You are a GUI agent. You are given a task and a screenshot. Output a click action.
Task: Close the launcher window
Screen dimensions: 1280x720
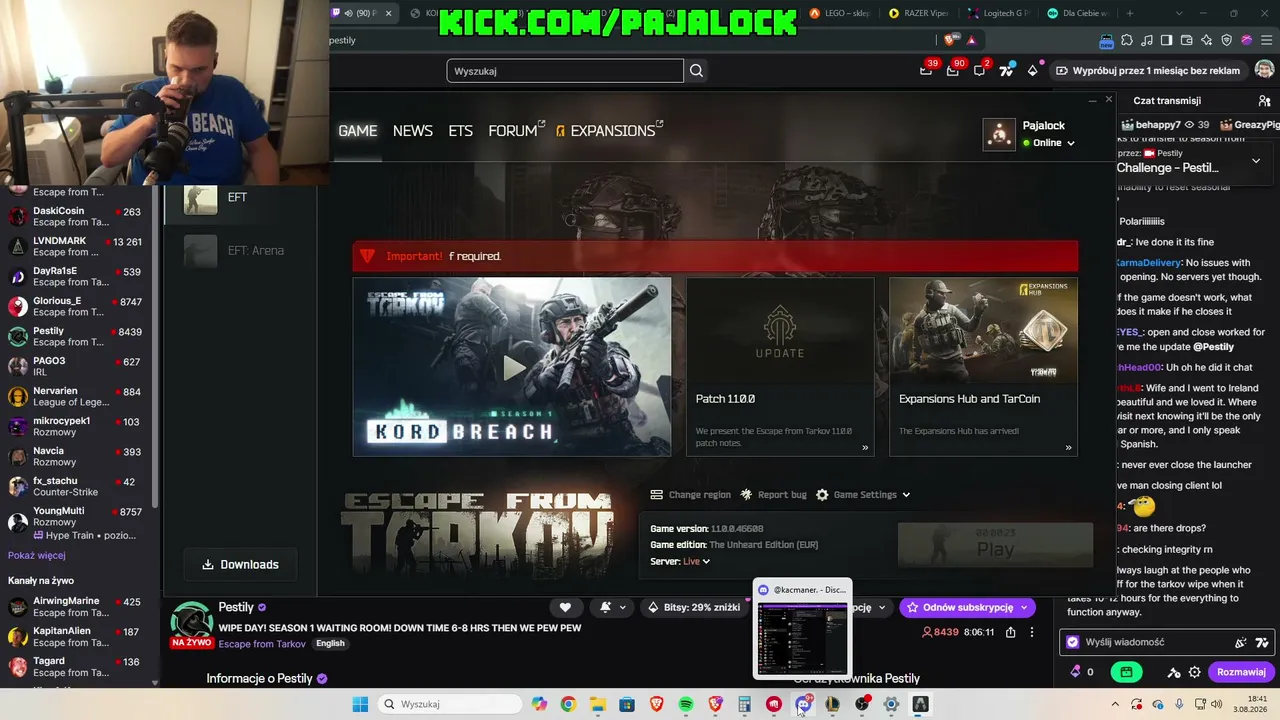1108,99
